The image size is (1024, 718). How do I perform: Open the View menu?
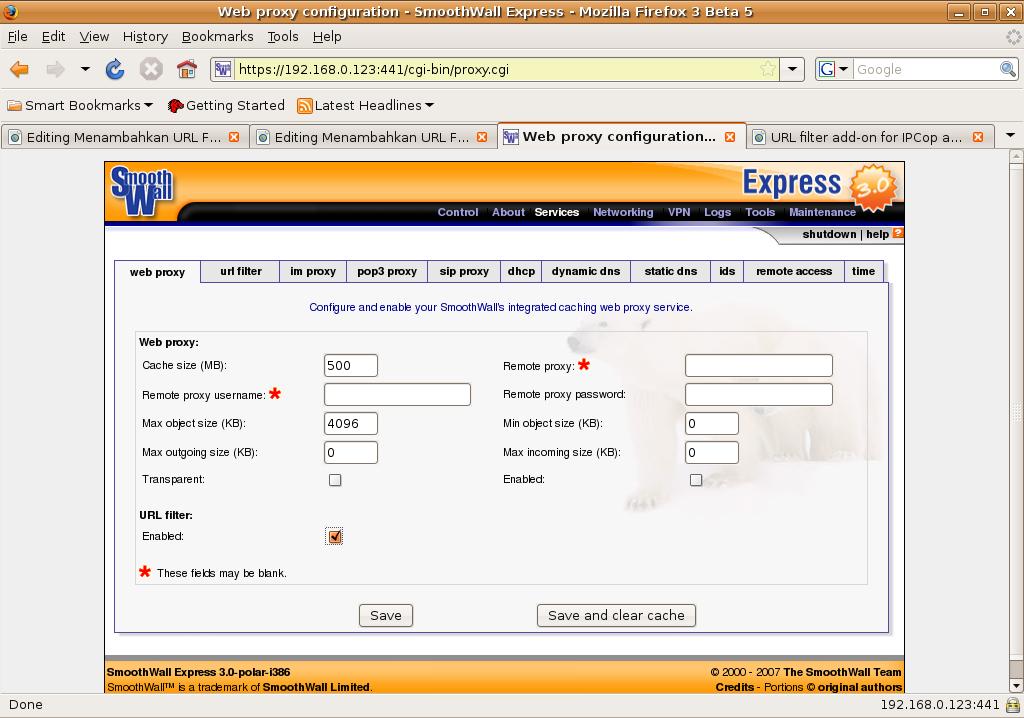pos(94,37)
